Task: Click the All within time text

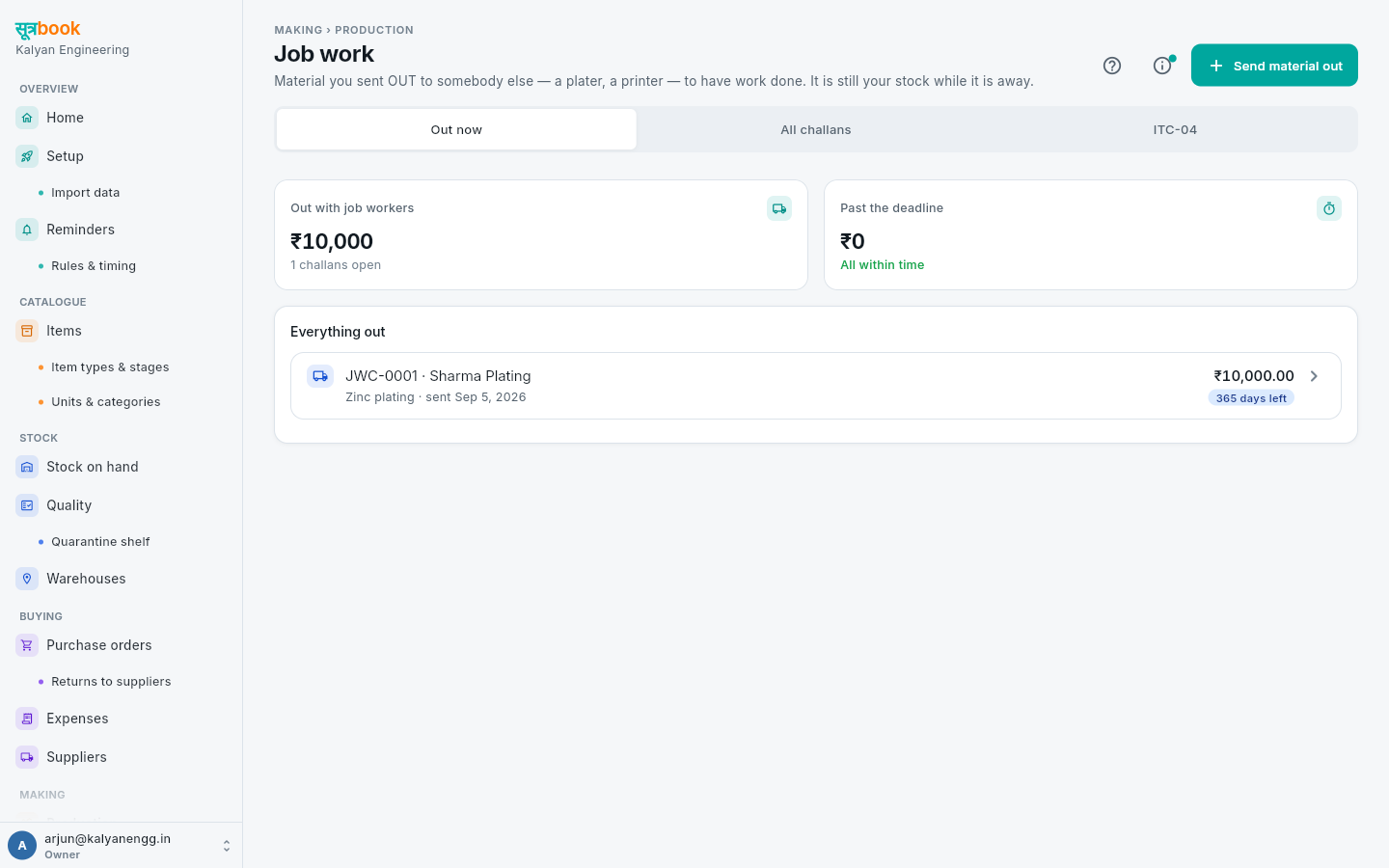Action: [882, 265]
